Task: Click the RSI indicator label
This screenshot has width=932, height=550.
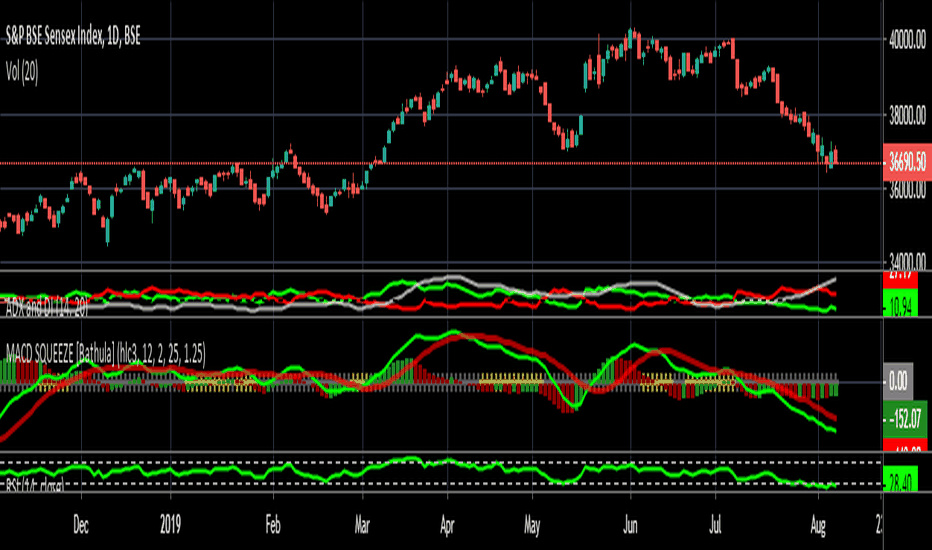Action: click(x=35, y=485)
